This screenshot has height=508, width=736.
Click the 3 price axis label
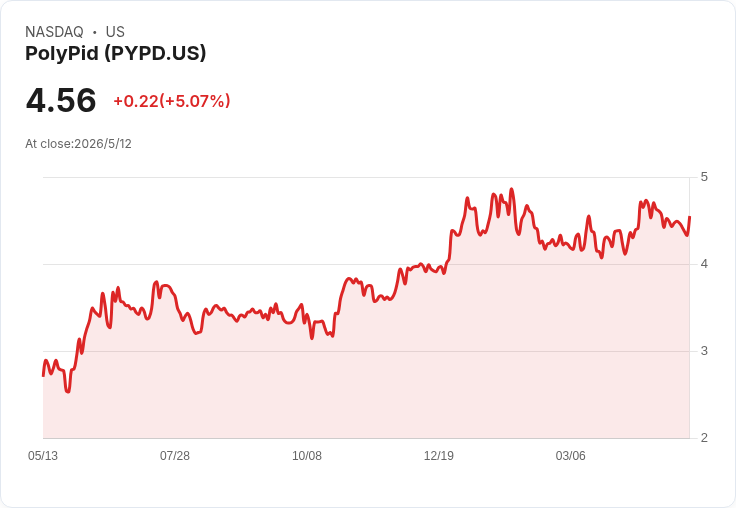704,351
